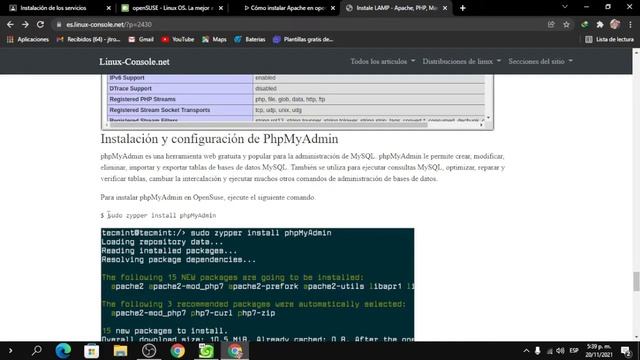Open Microsoft Store from the taskbar

pyautogui.click(x=91, y=351)
